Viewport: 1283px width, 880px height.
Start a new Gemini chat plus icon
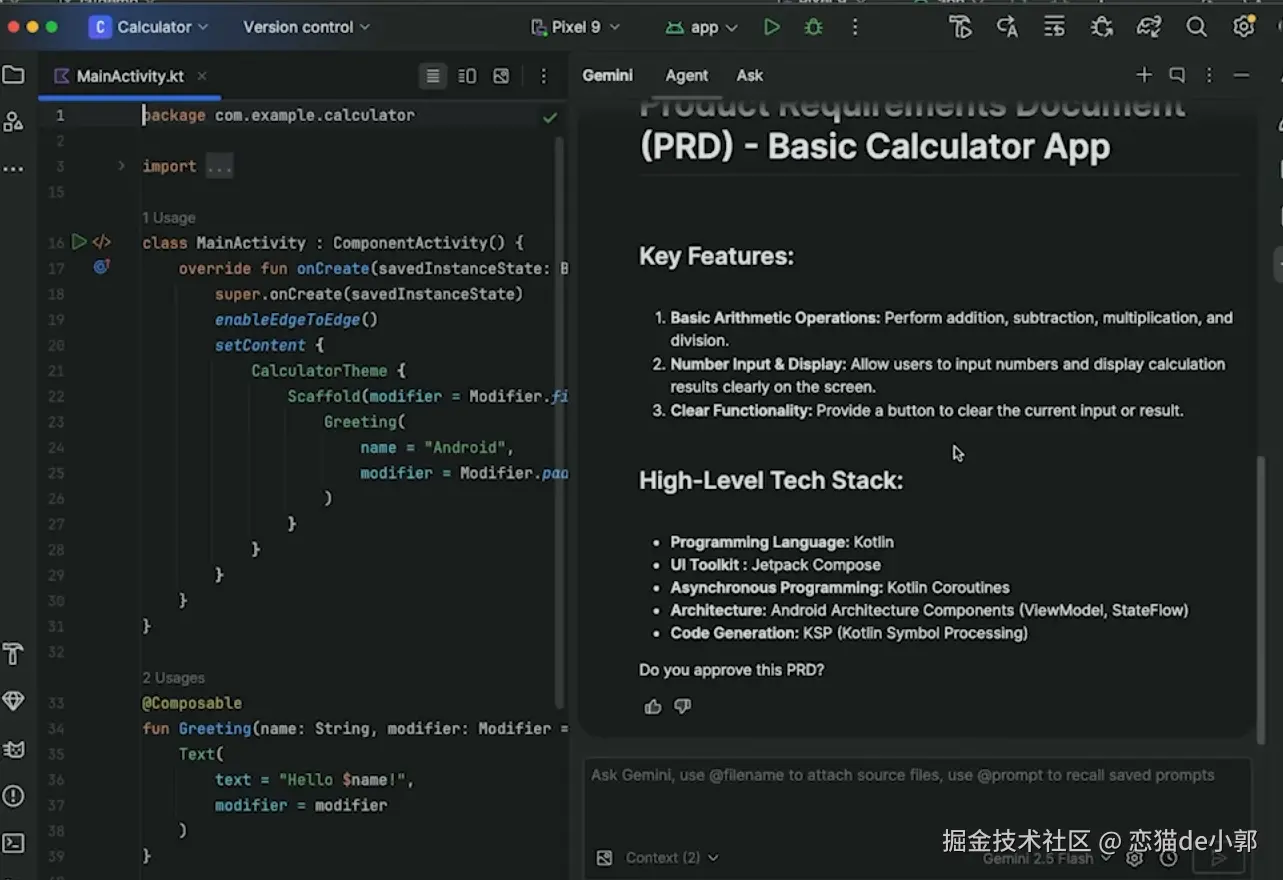(1144, 75)
